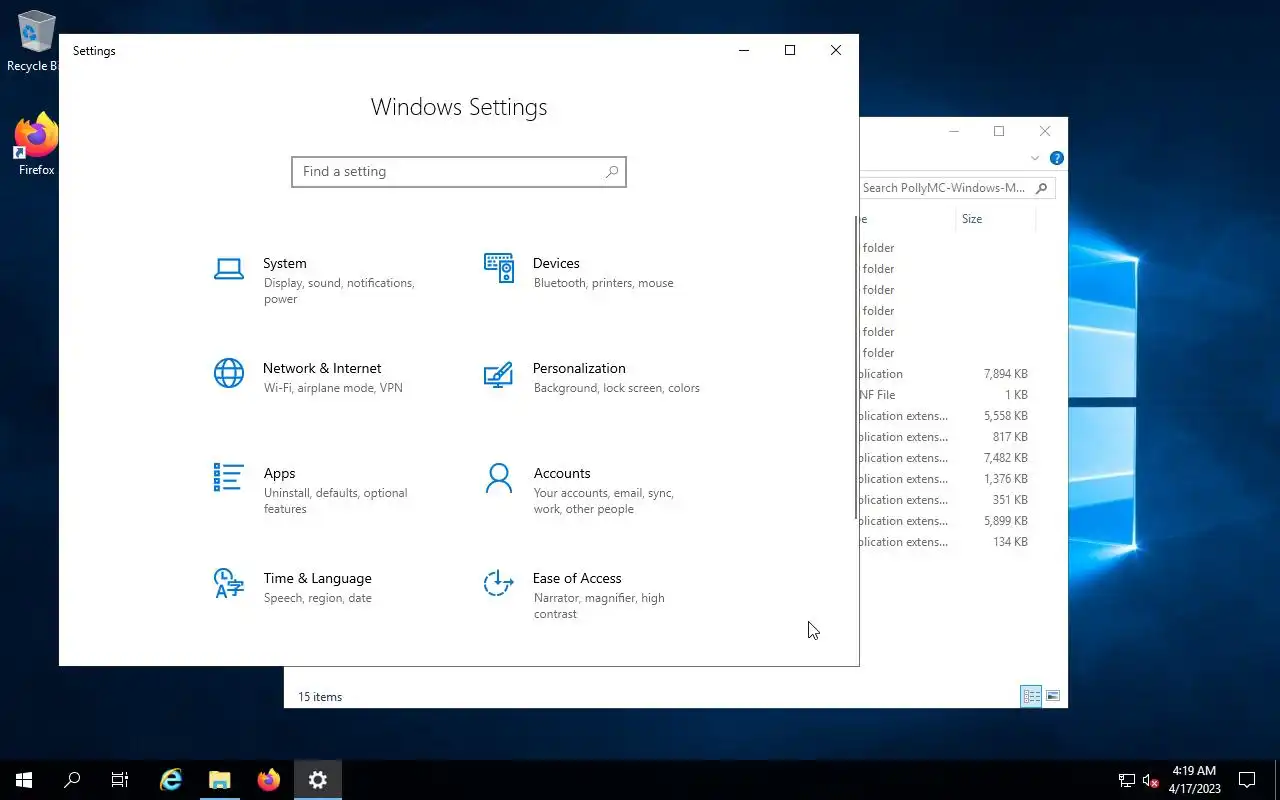Open the Accounts person icon
The image size is (1280, 800).
pos(498,478)
